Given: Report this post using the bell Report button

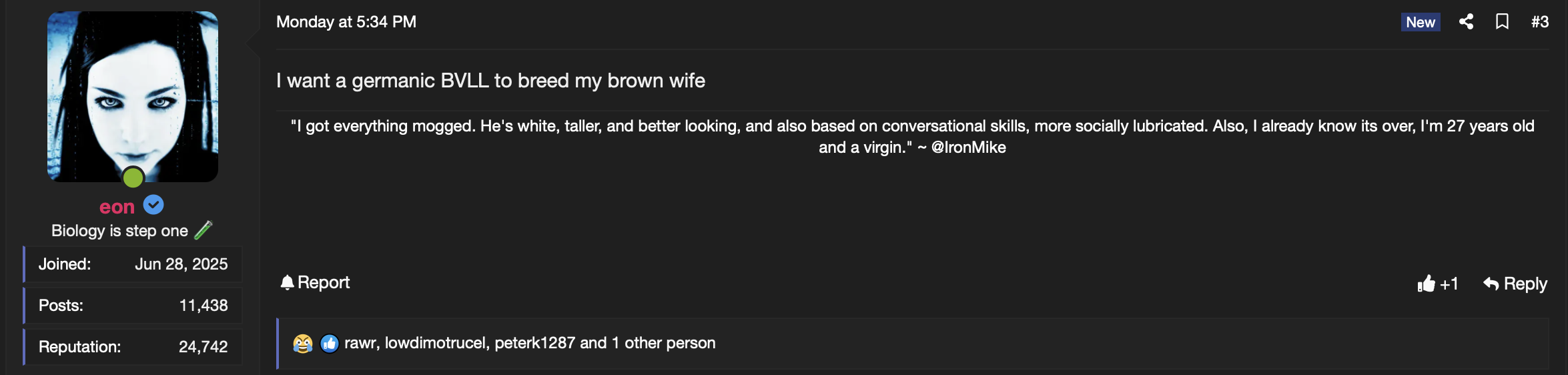Looking at the screenshot, I should click(x=315, y=282).
